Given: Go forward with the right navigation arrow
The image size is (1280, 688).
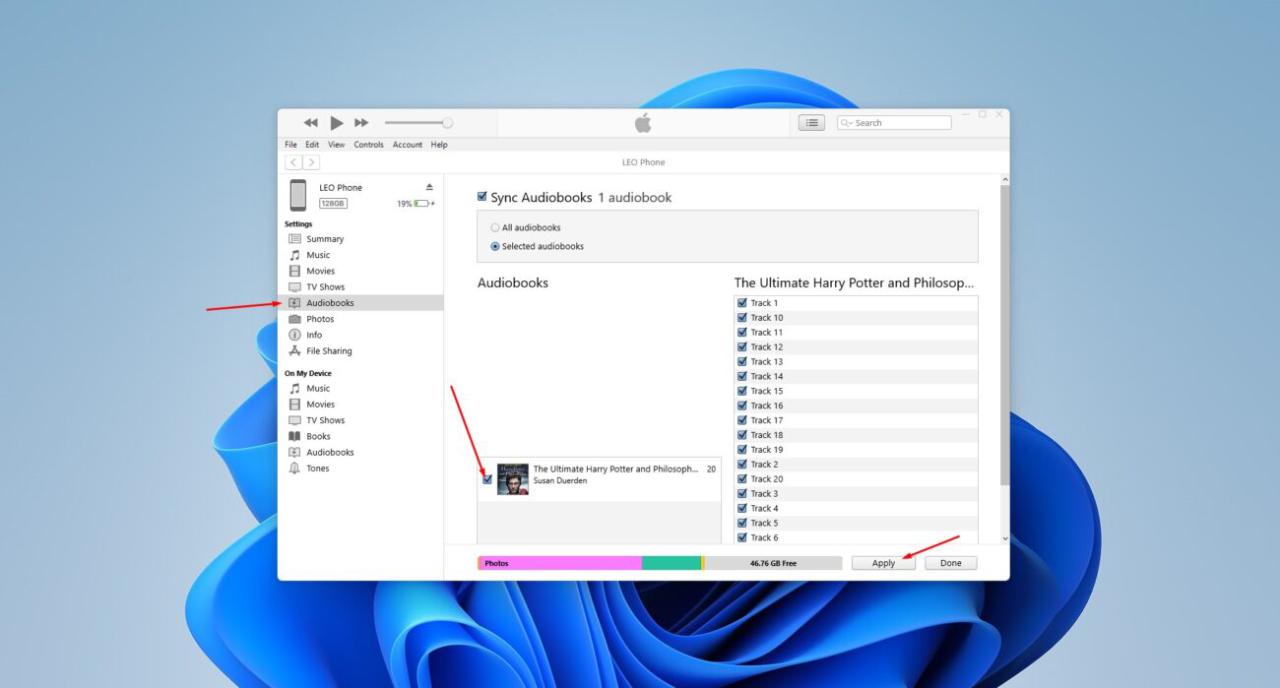Looking at the screenshot, I should 312,162.
